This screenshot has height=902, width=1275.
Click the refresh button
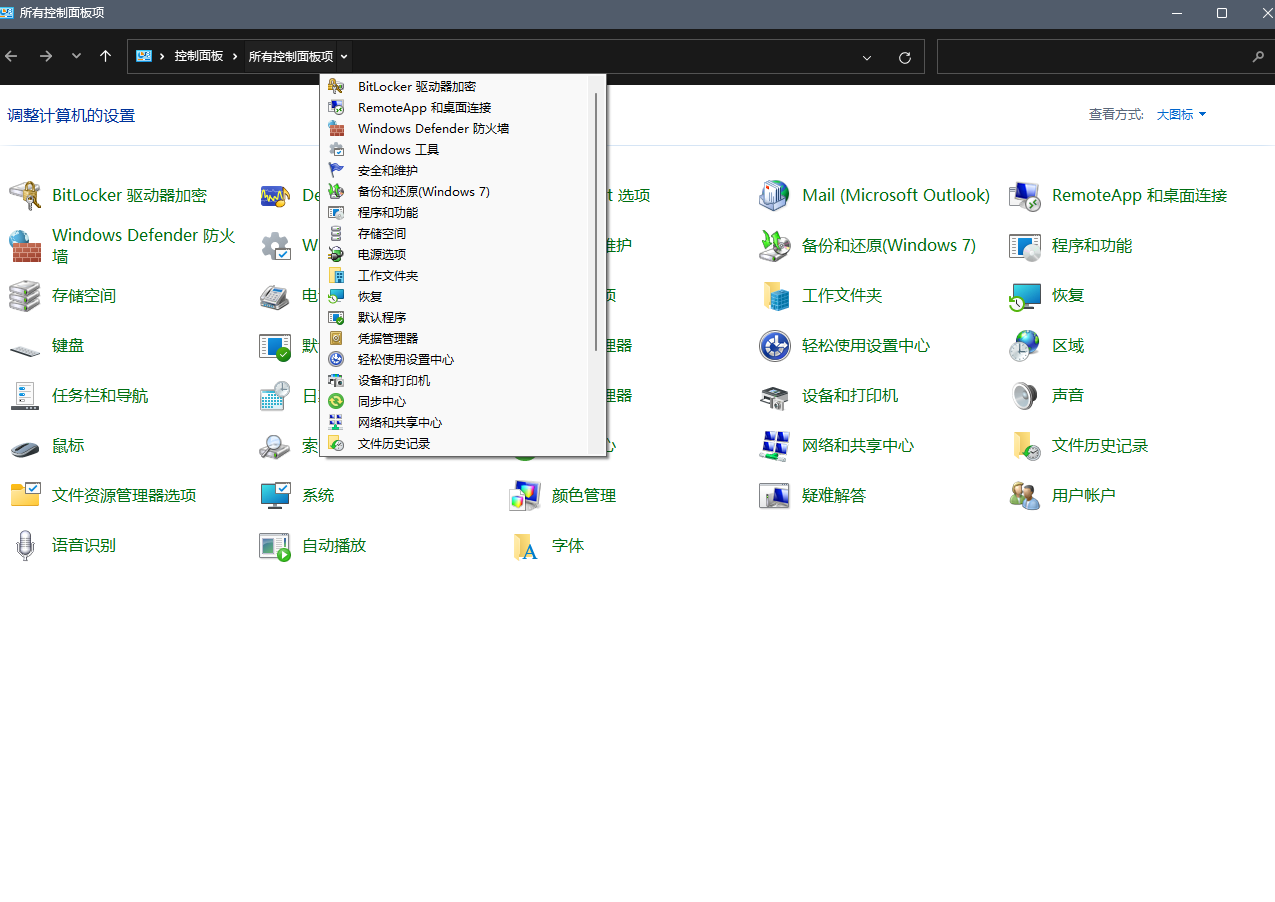point(904,57)
